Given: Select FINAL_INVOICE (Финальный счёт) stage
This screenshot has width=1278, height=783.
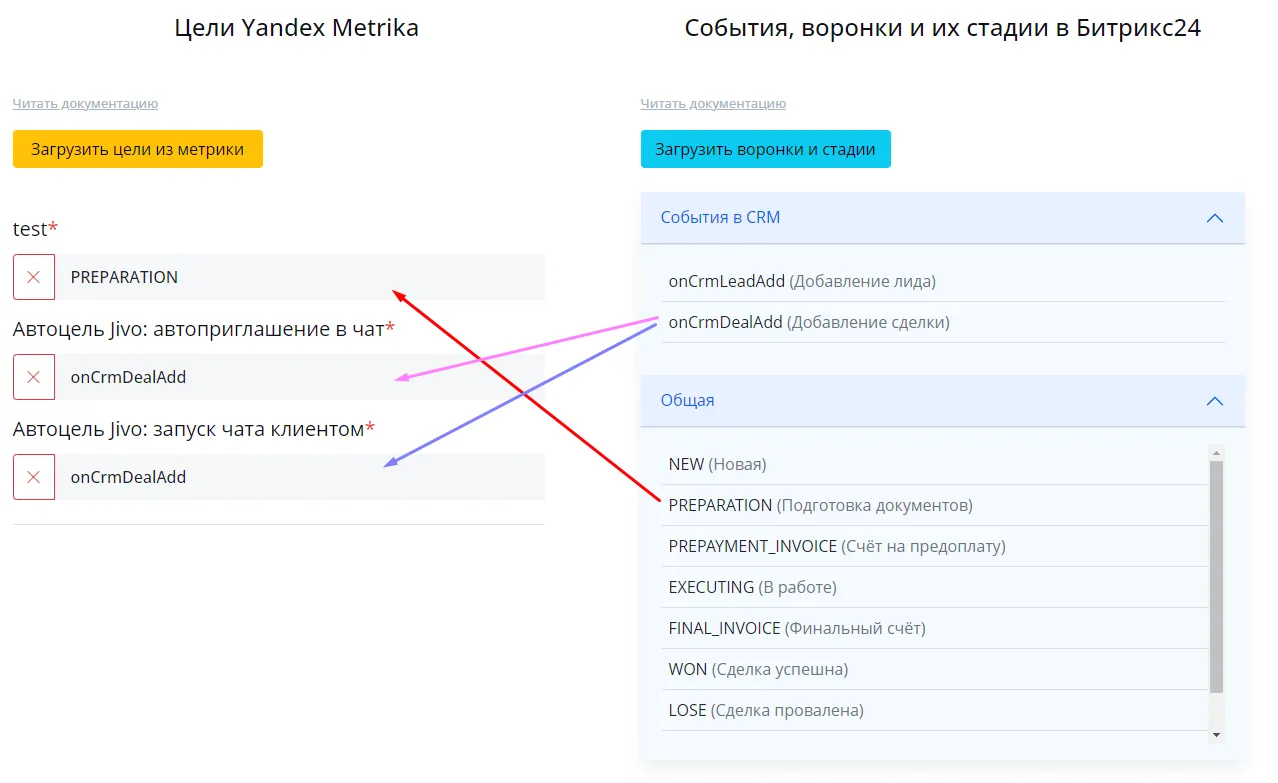Looking at the screenshot, I should click(934, 628).
